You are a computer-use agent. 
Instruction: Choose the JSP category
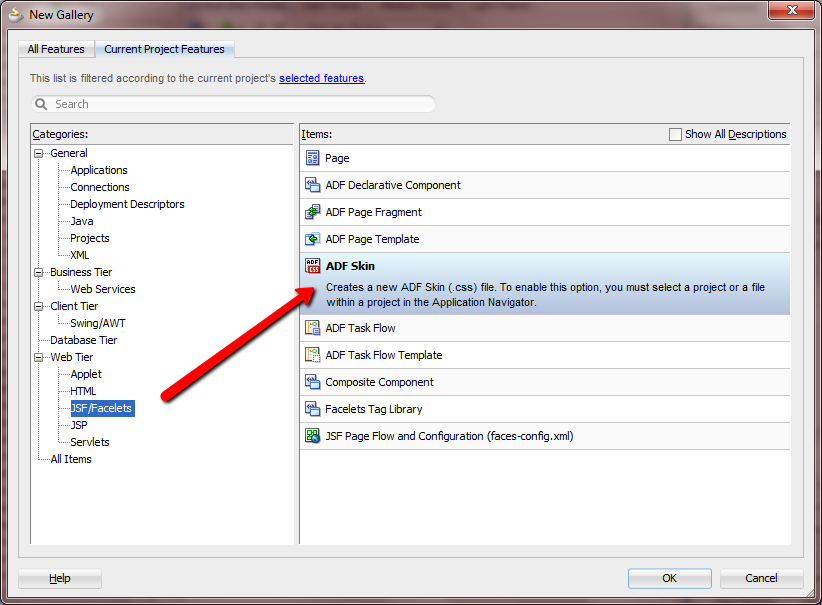pyautogui.click(x=79, y=425)
